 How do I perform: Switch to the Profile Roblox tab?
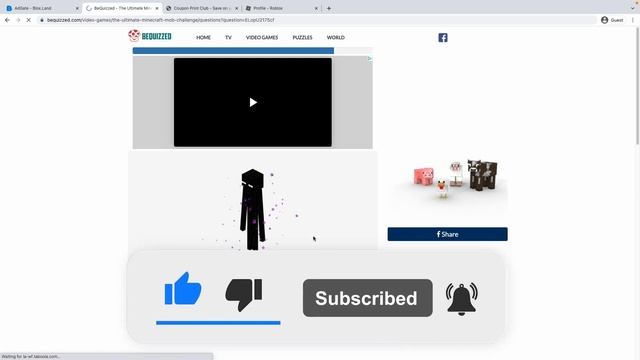coord(281,8)
